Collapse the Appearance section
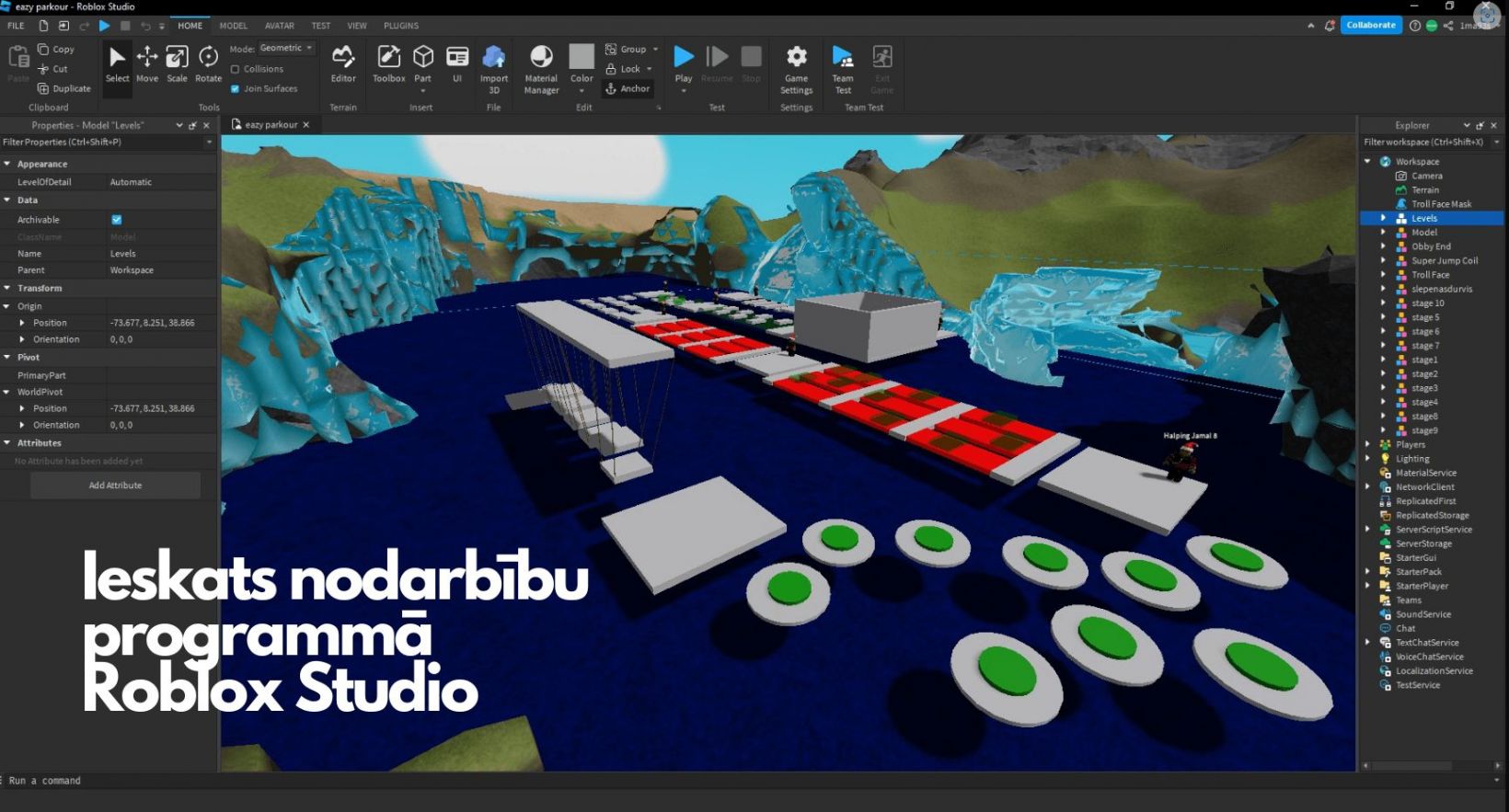 pos(7,164)
